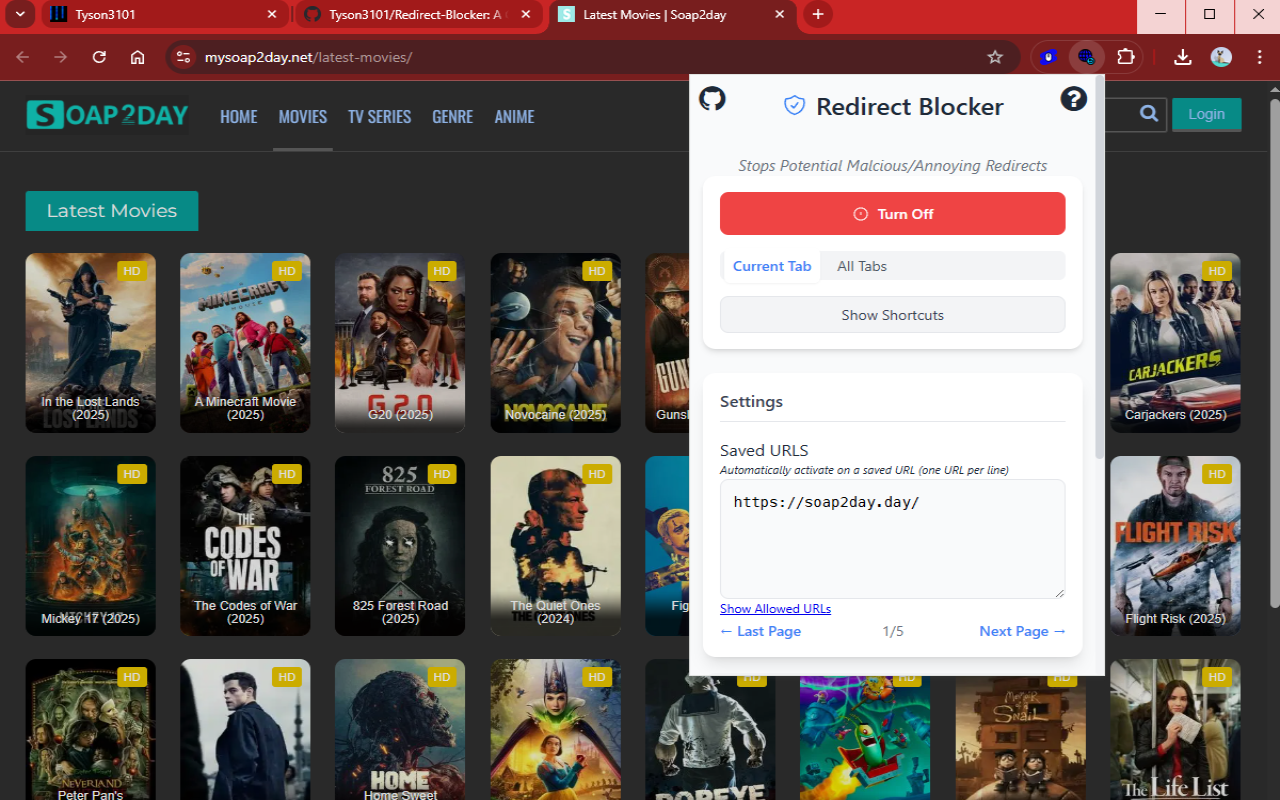Open the Extensions puzzle piece menu
The image size is (1280, 800).
pos(1126,57)
